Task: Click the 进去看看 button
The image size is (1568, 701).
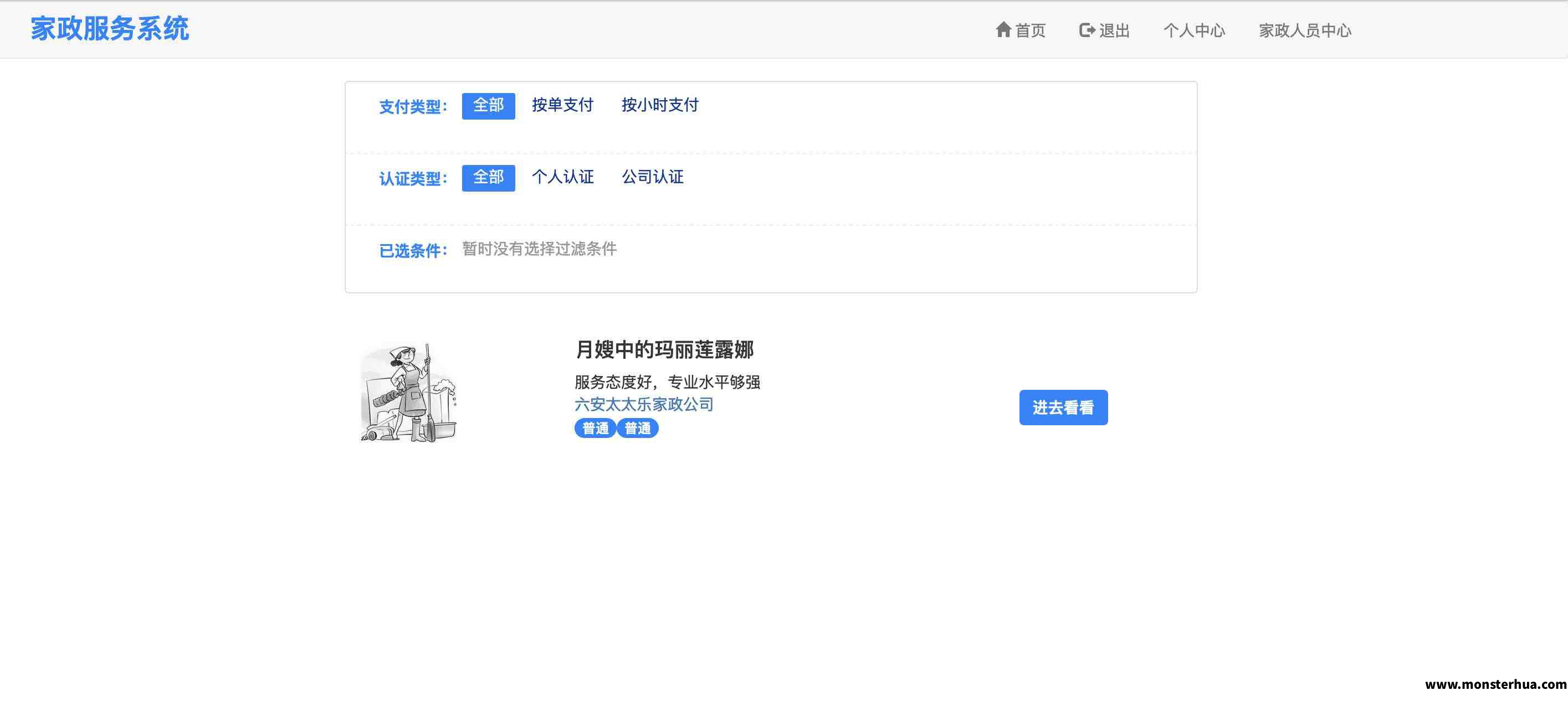Action: pyautogui.click(x=1063, y=407)
